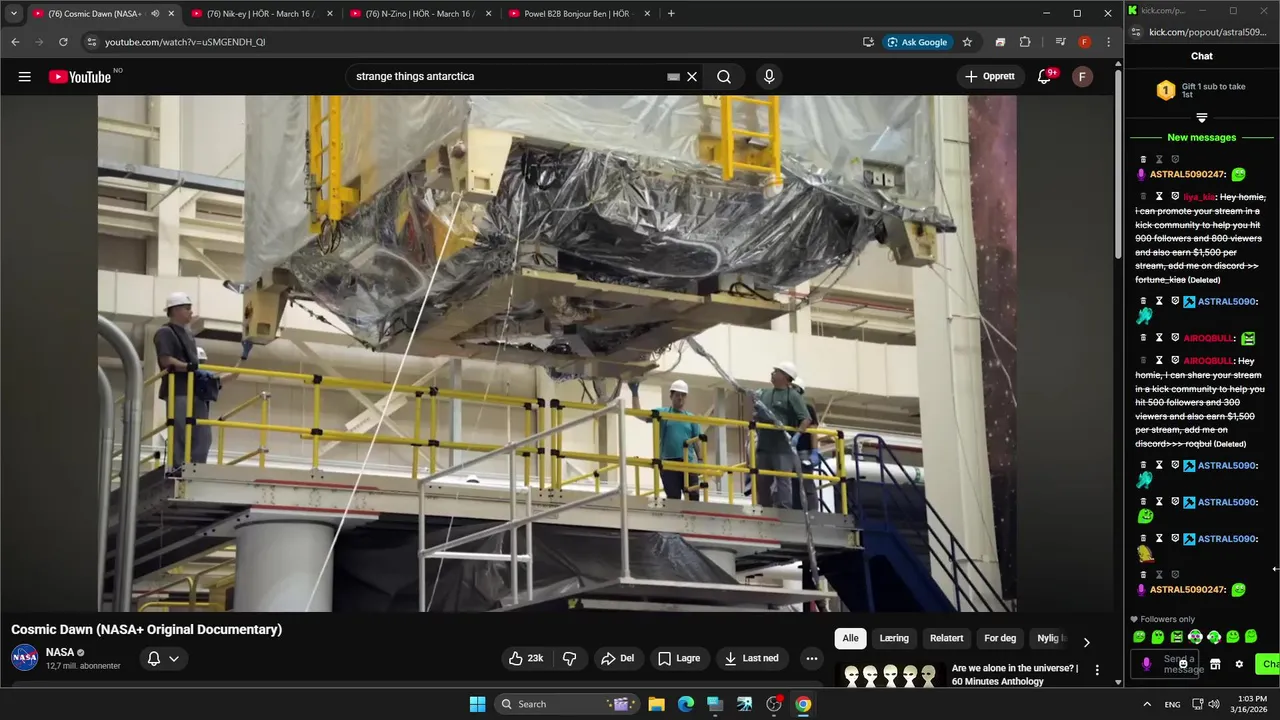Share the video with the Del button

[x=617, y=658]
